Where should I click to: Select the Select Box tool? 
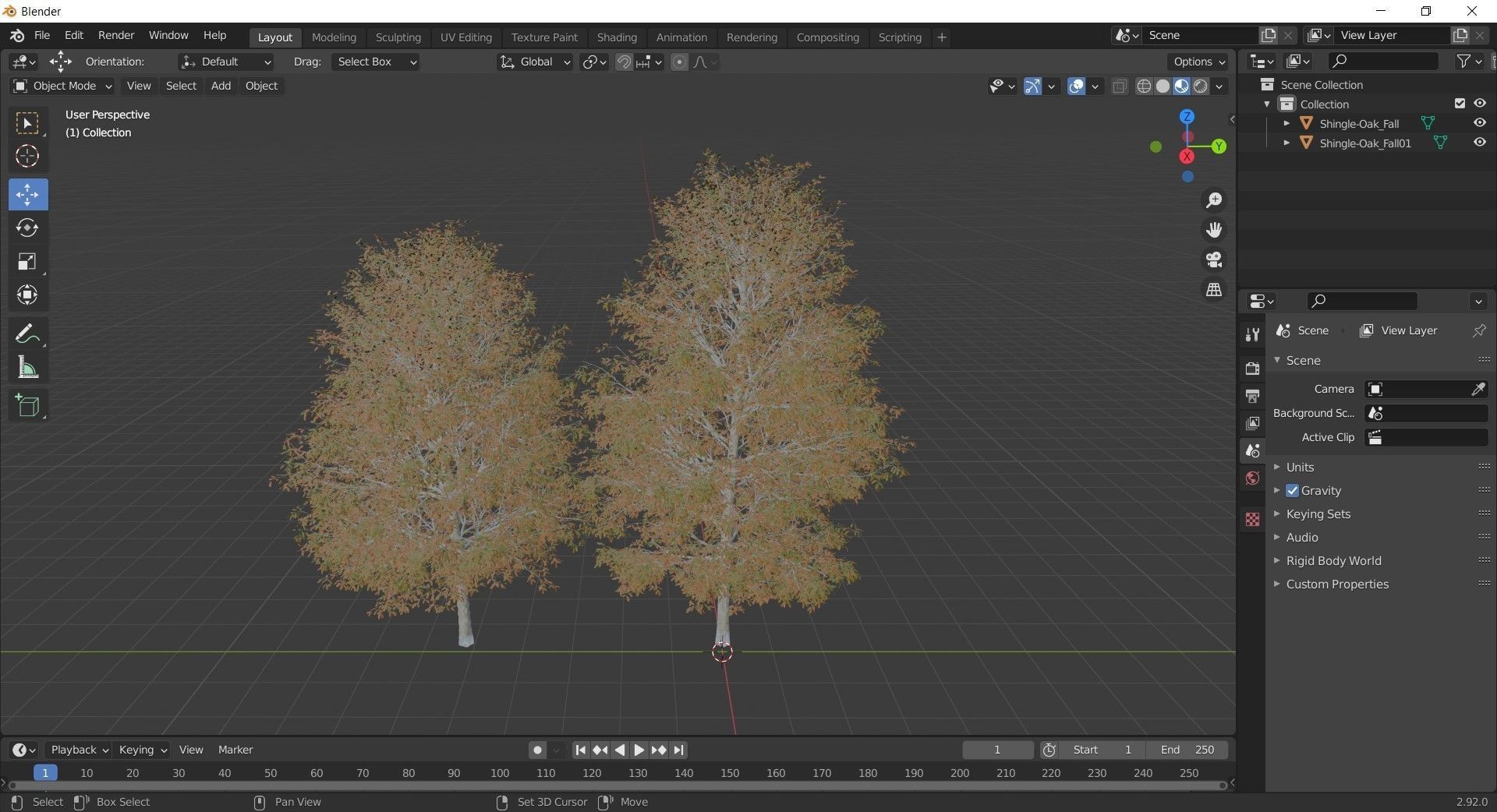[28, 123]
